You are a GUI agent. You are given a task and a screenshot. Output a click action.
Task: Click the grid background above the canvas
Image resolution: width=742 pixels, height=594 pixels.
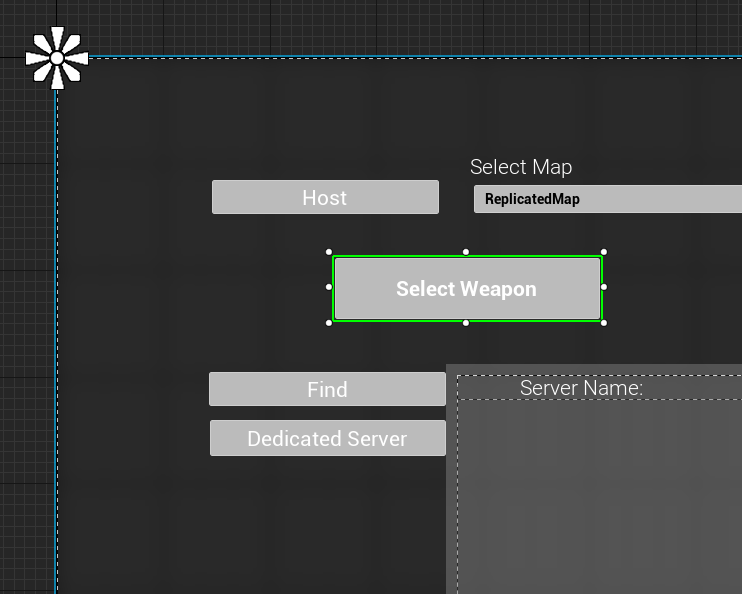400,25
